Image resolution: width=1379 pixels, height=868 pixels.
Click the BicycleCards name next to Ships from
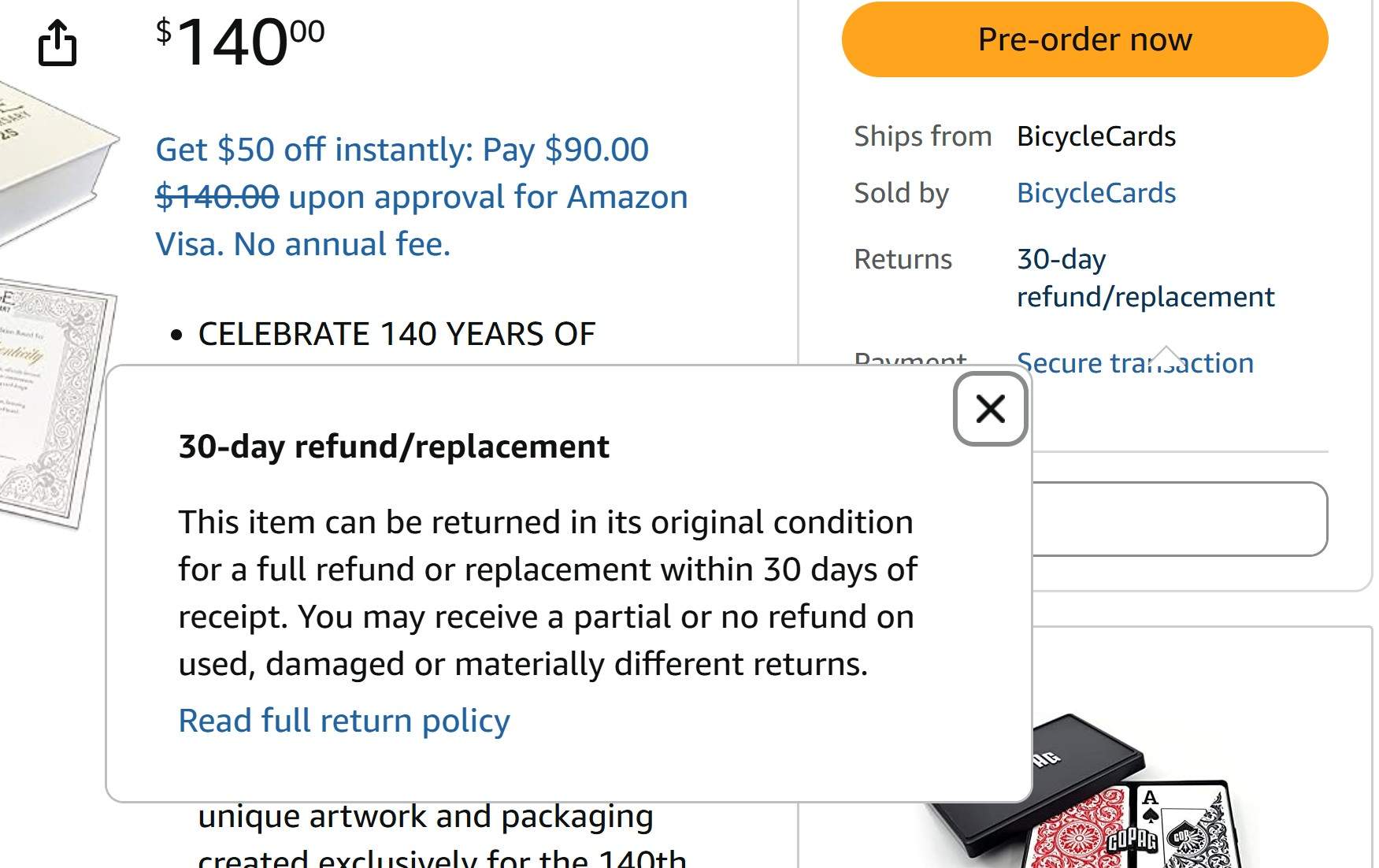pos(1095,136)
